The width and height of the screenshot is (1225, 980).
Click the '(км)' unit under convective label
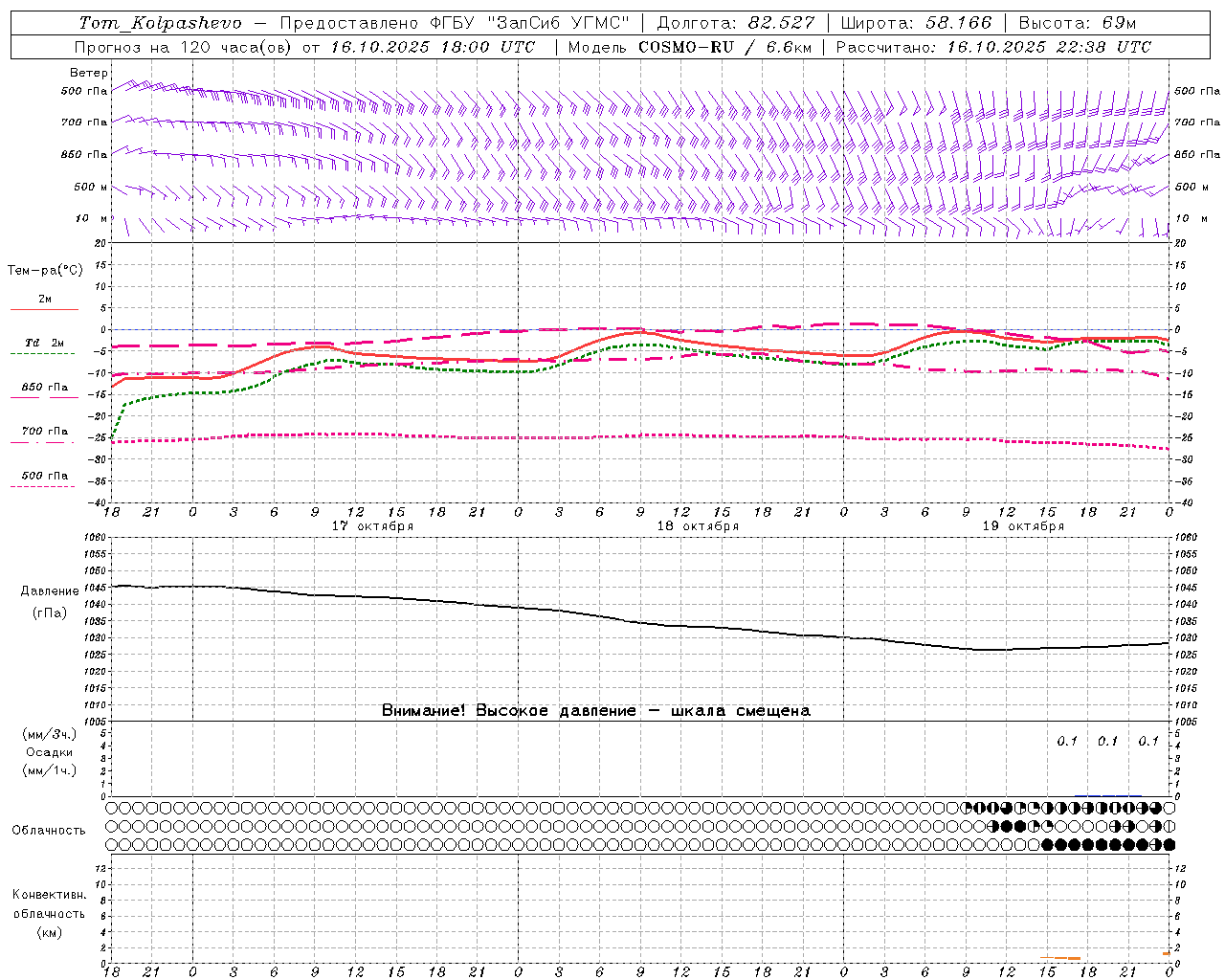click(50, 931)
